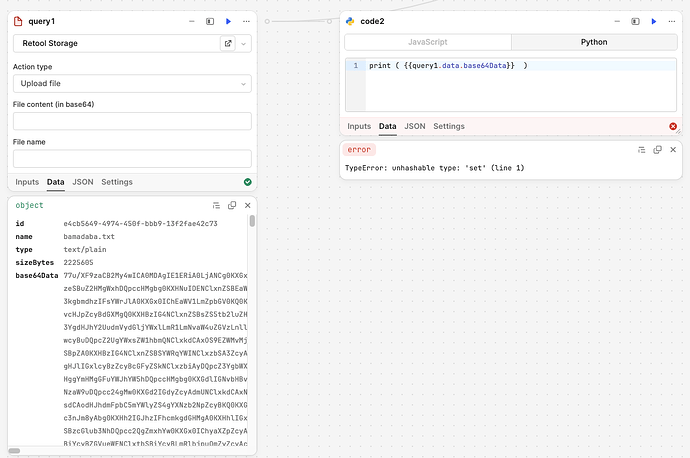Focus the File name input field
This screenshot has height=458, width=690.
tap(132, 158)
